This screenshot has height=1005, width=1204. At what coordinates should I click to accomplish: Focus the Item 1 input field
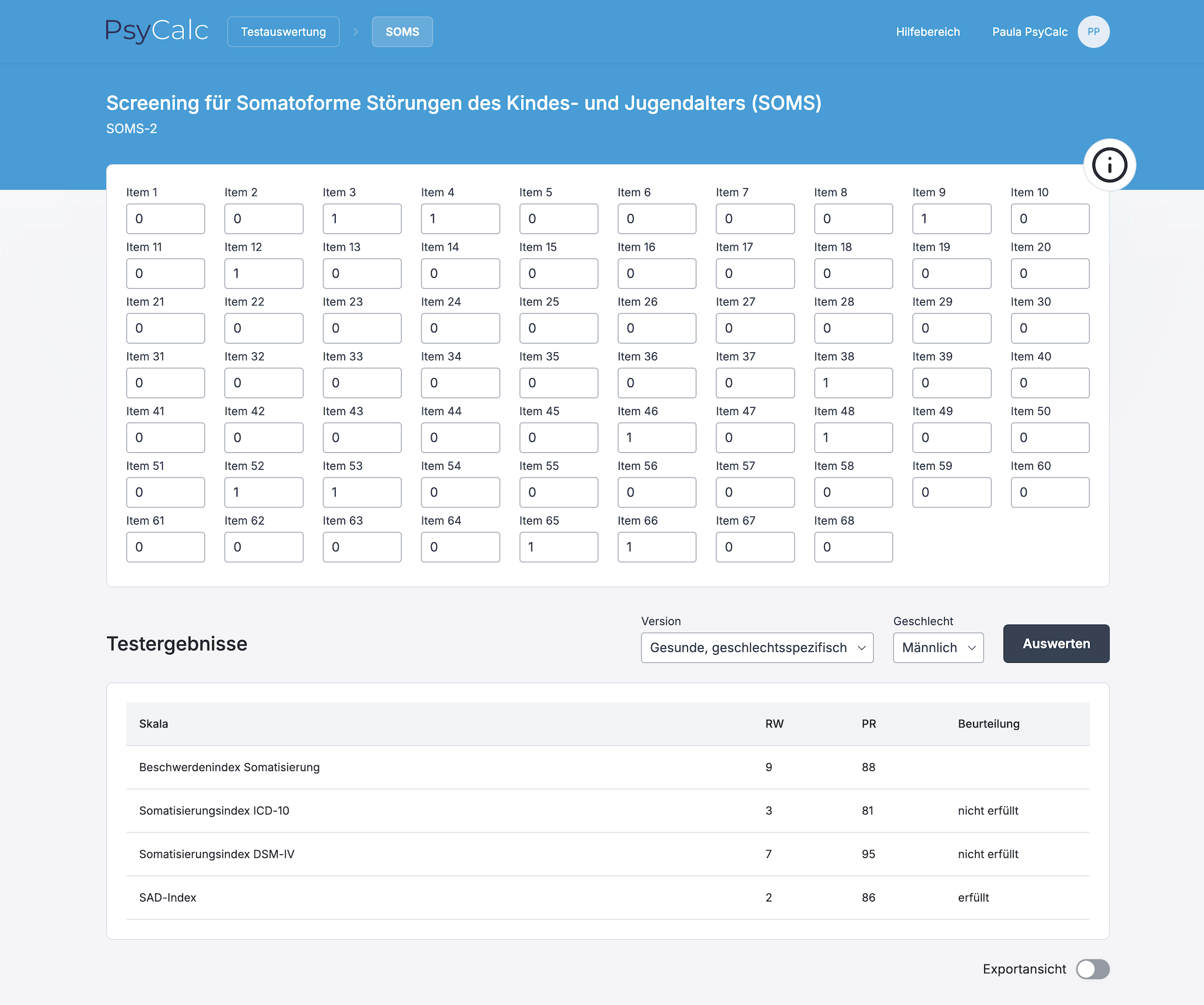165,219
